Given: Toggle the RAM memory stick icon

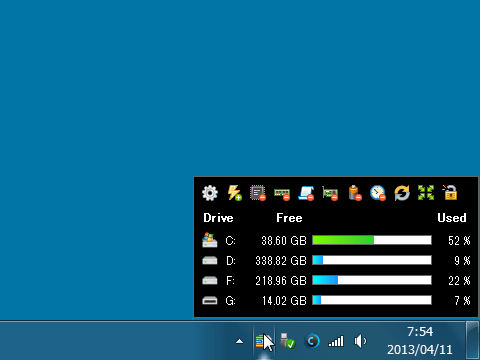Looking at the screenshot, I should 282,194.
